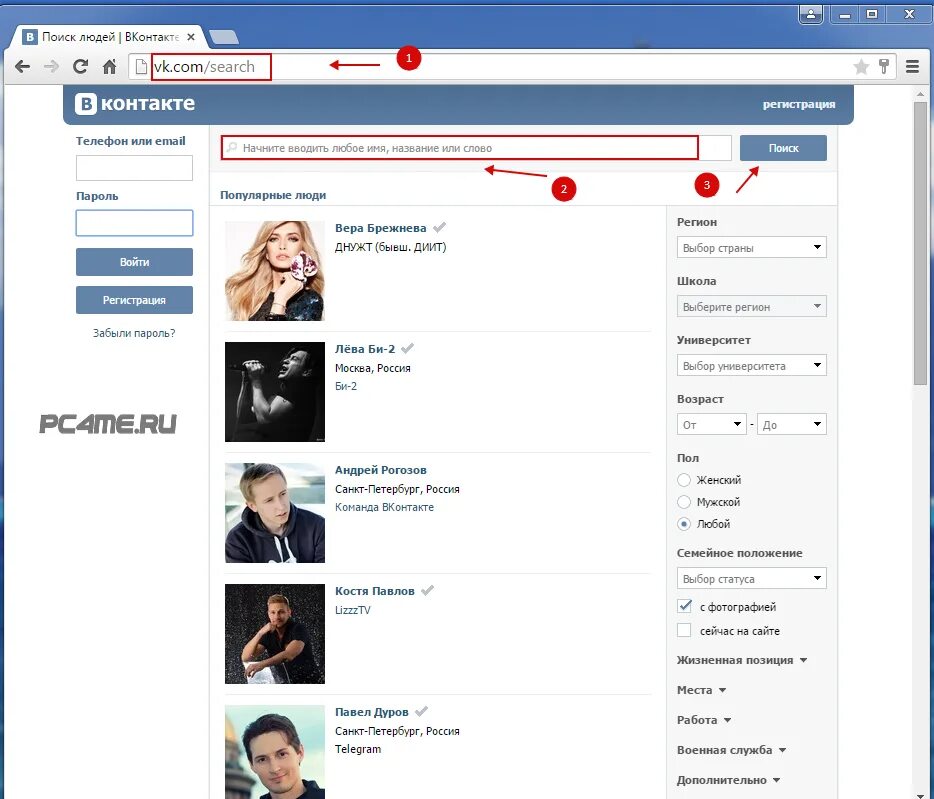The image size is (934, 799).
Task: Open Андрей Рогозов's photo thumbnail
Action: (x=275, y=513)
